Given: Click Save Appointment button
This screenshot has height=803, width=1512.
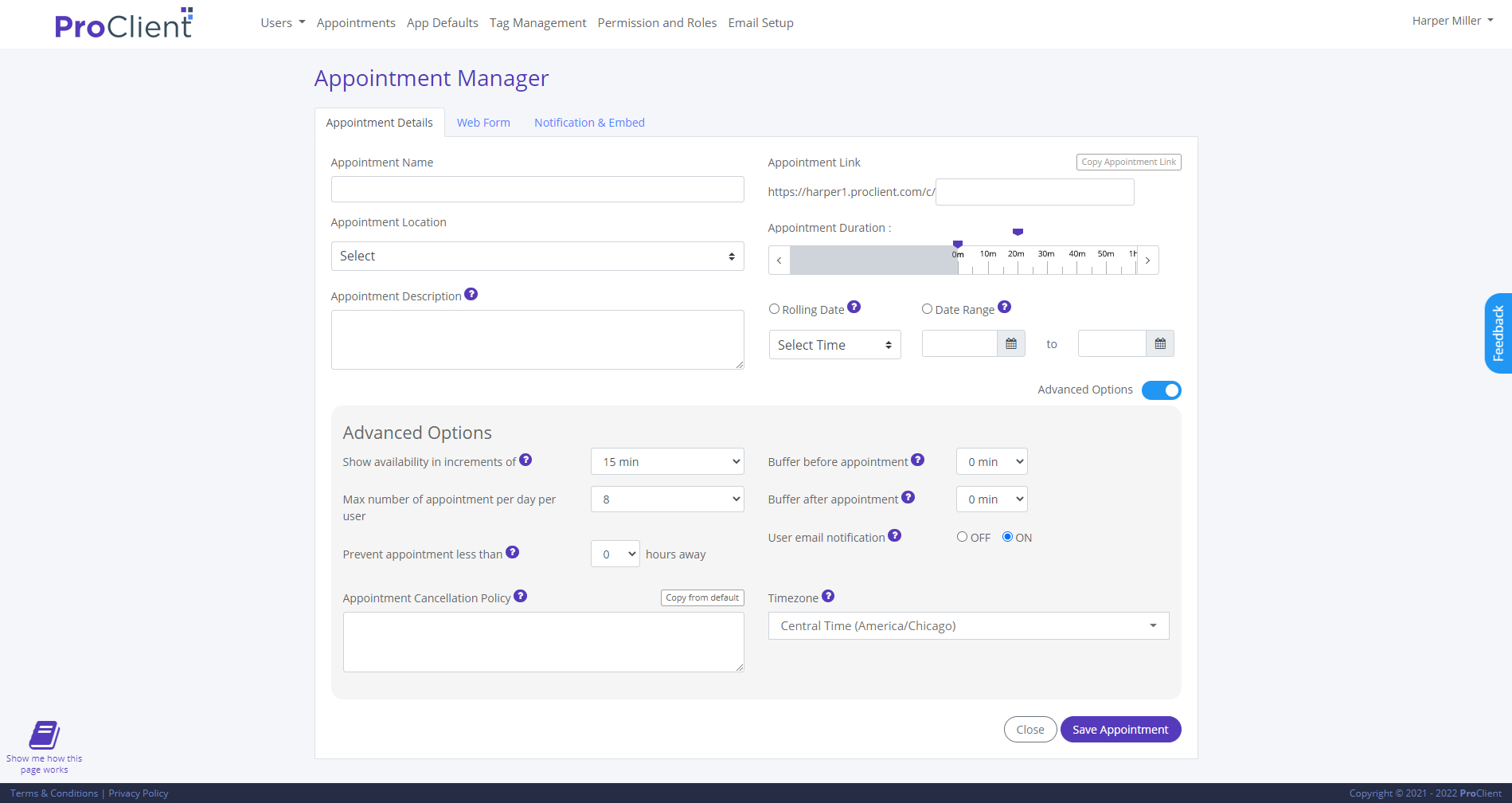Looking at the screenshot, I should 1120,729.
